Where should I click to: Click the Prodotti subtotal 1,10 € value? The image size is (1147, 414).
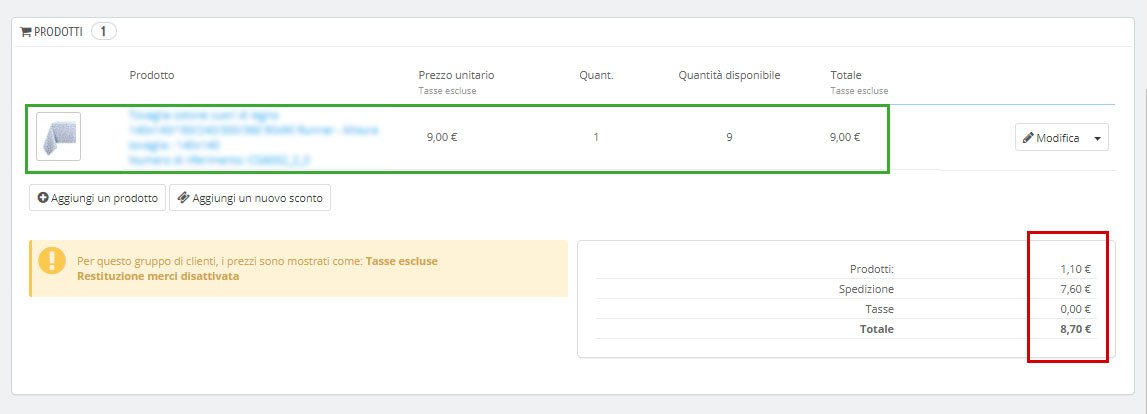click(x=1075, y=269)
